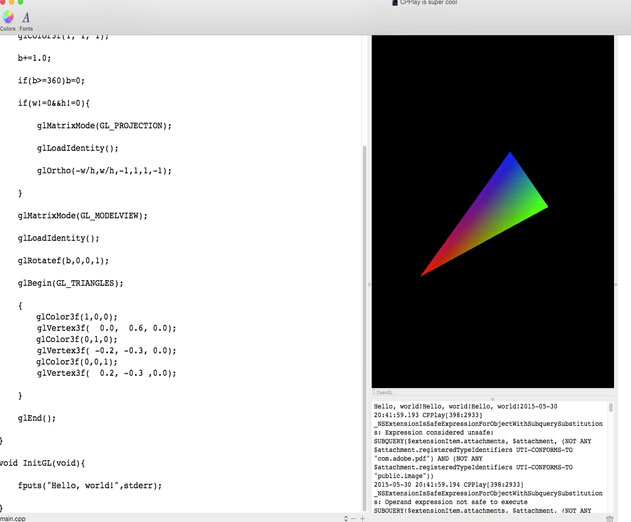Click the fputs "Hello, world!" code line

[90, 486]
